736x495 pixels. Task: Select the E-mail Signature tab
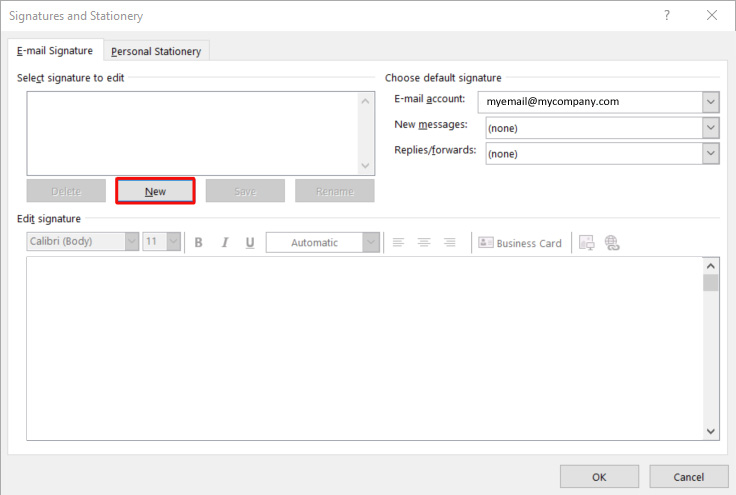pos(55,51)
